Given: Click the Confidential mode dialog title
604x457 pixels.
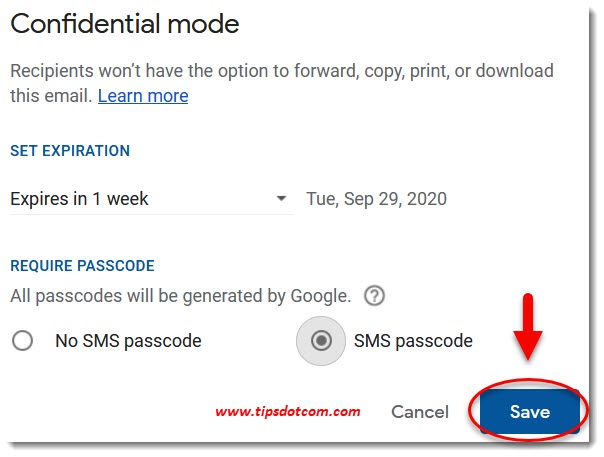Looking at the screenshot, I should coord(125,24).
